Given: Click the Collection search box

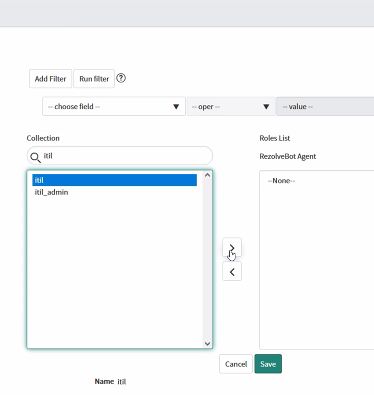Looking at the screenshot, I should click(x=120, y=156).
